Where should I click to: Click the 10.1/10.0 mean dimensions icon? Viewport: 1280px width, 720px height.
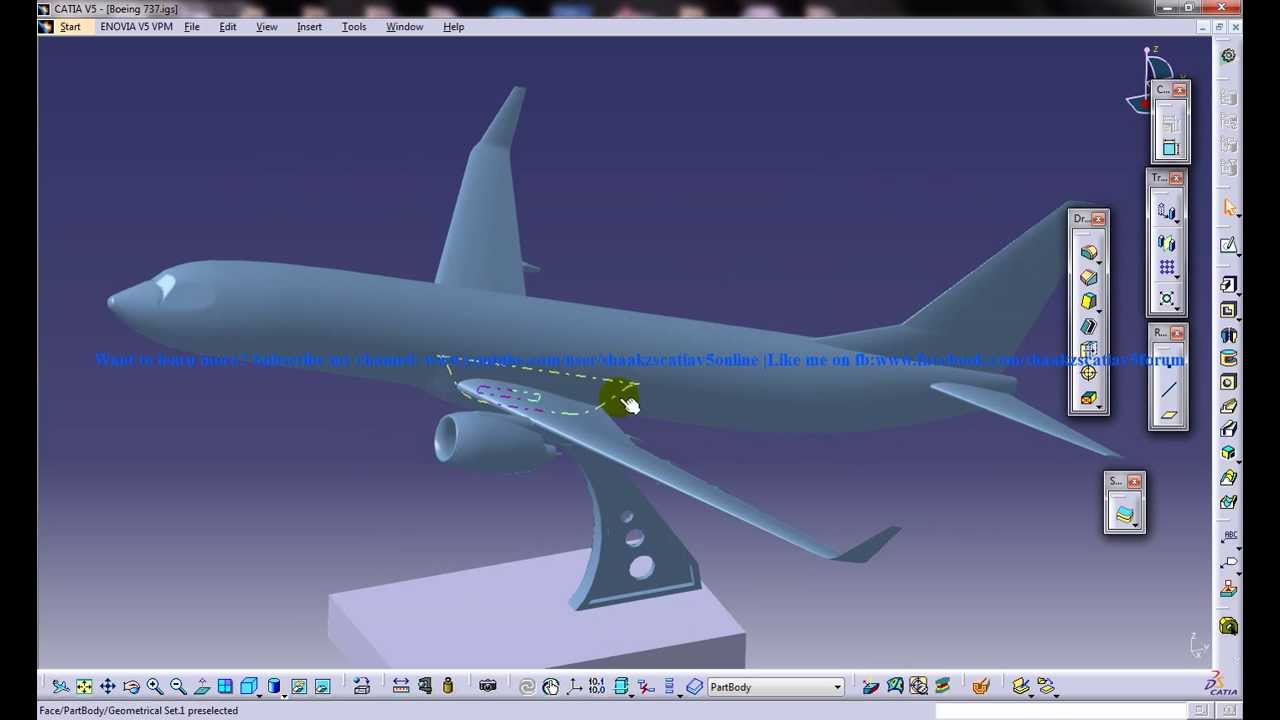tap(597, 687)
